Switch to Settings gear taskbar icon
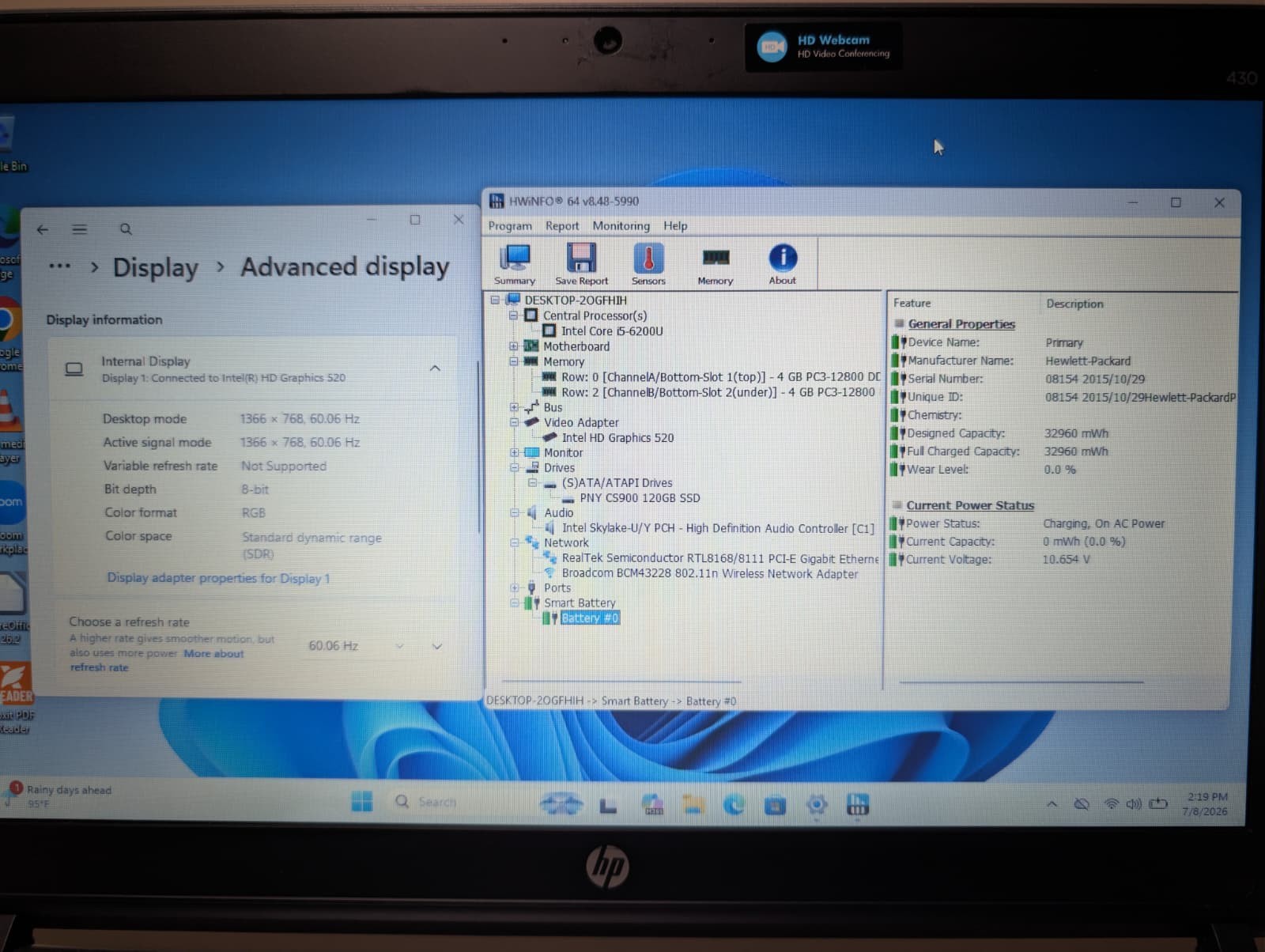 pyautogui.click(x=817, y=805)
